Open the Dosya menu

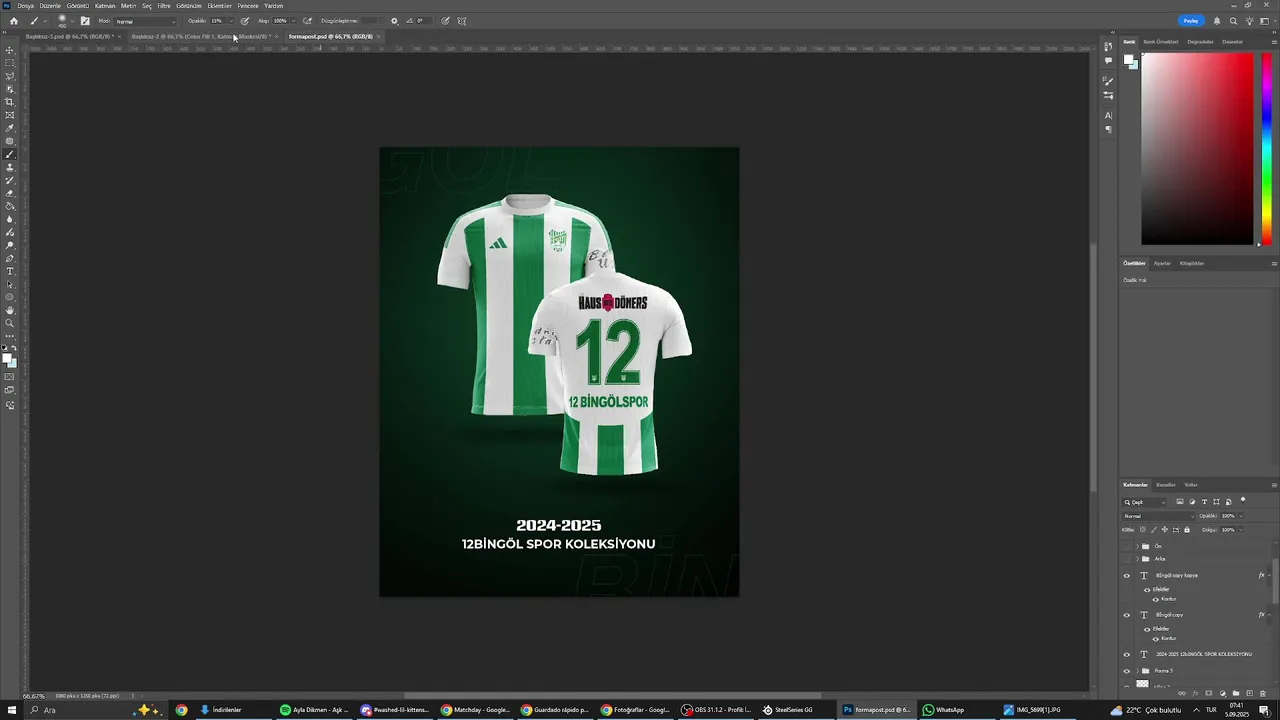click(x=25, y=6)
